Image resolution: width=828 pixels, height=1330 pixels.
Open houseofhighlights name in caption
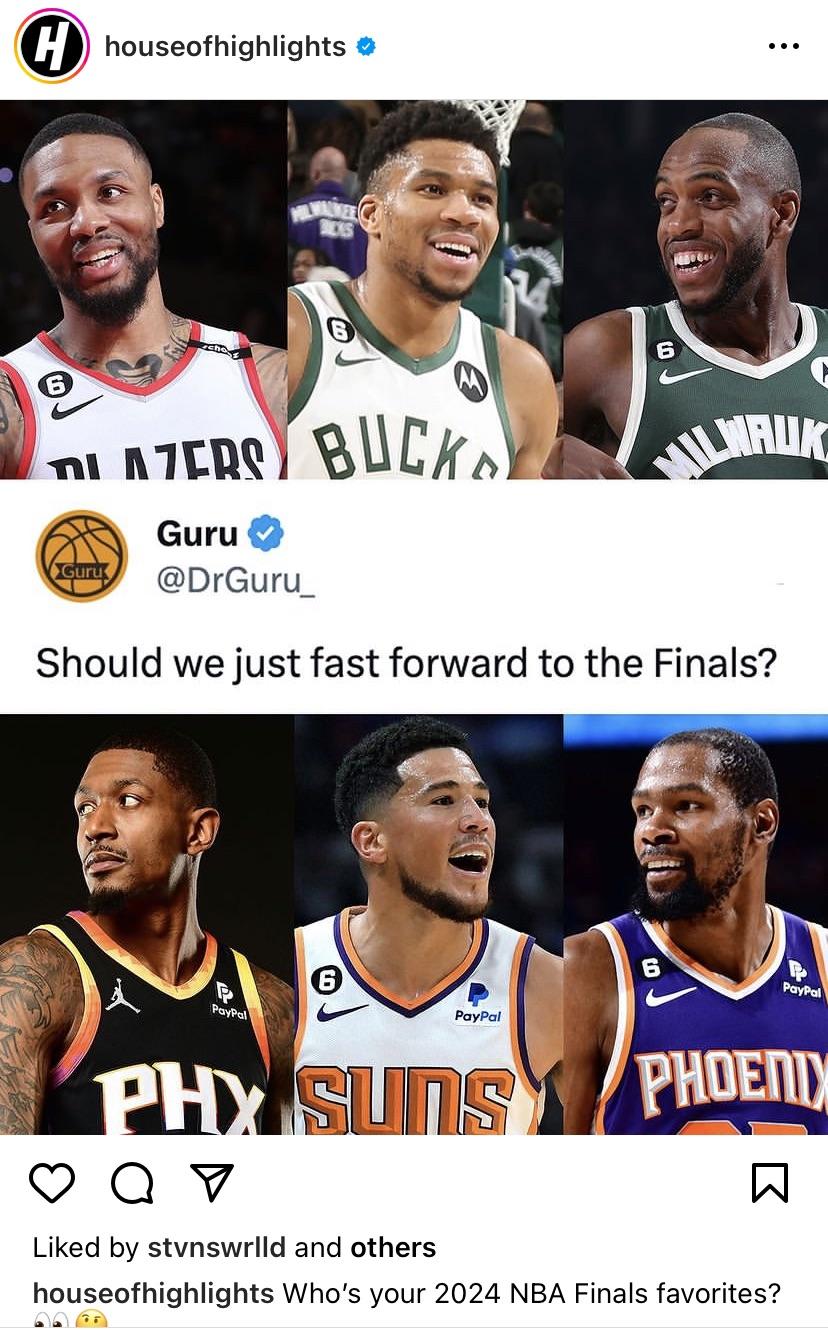(x=153, y=1293)
